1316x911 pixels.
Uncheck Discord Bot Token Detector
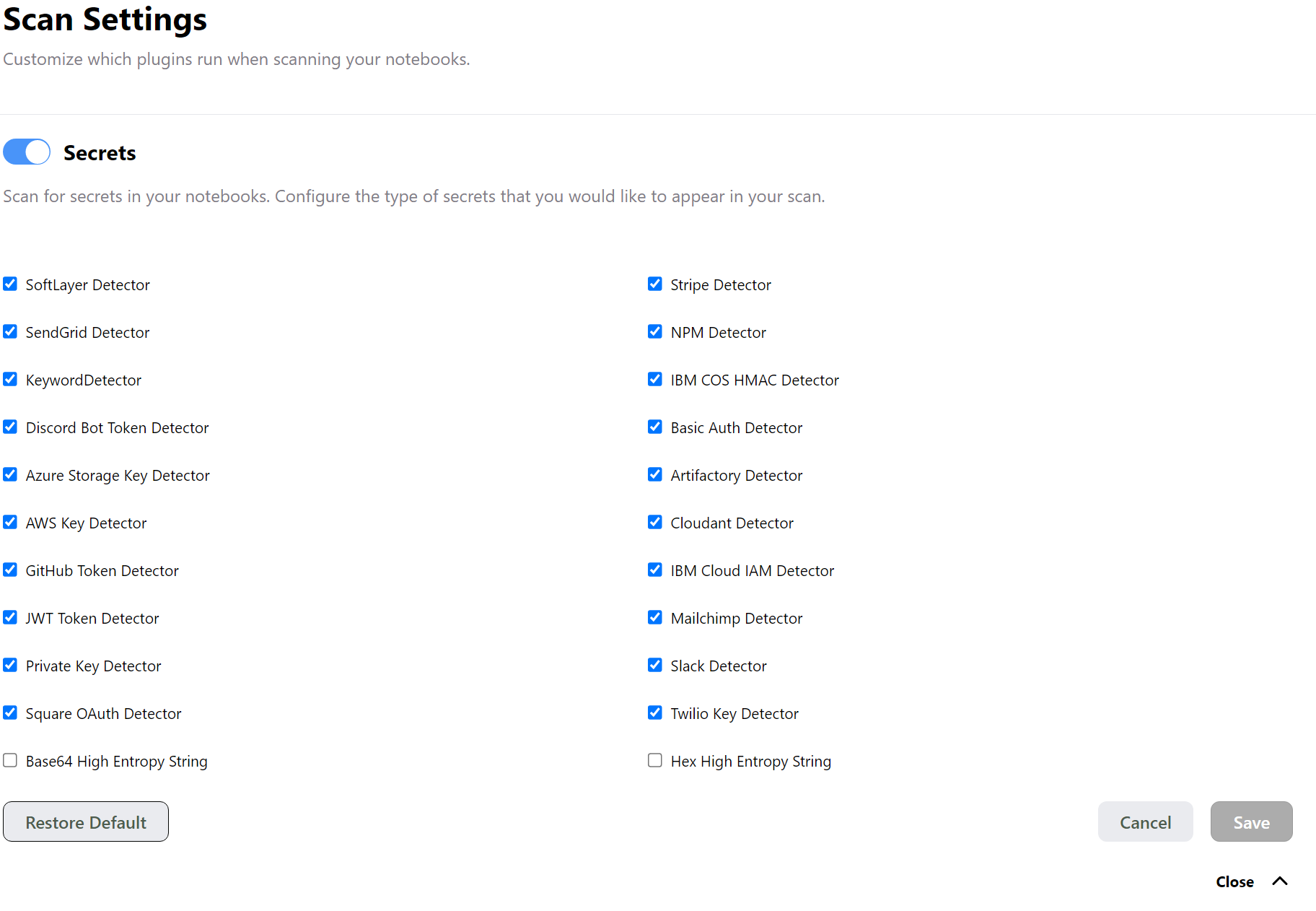10,427
